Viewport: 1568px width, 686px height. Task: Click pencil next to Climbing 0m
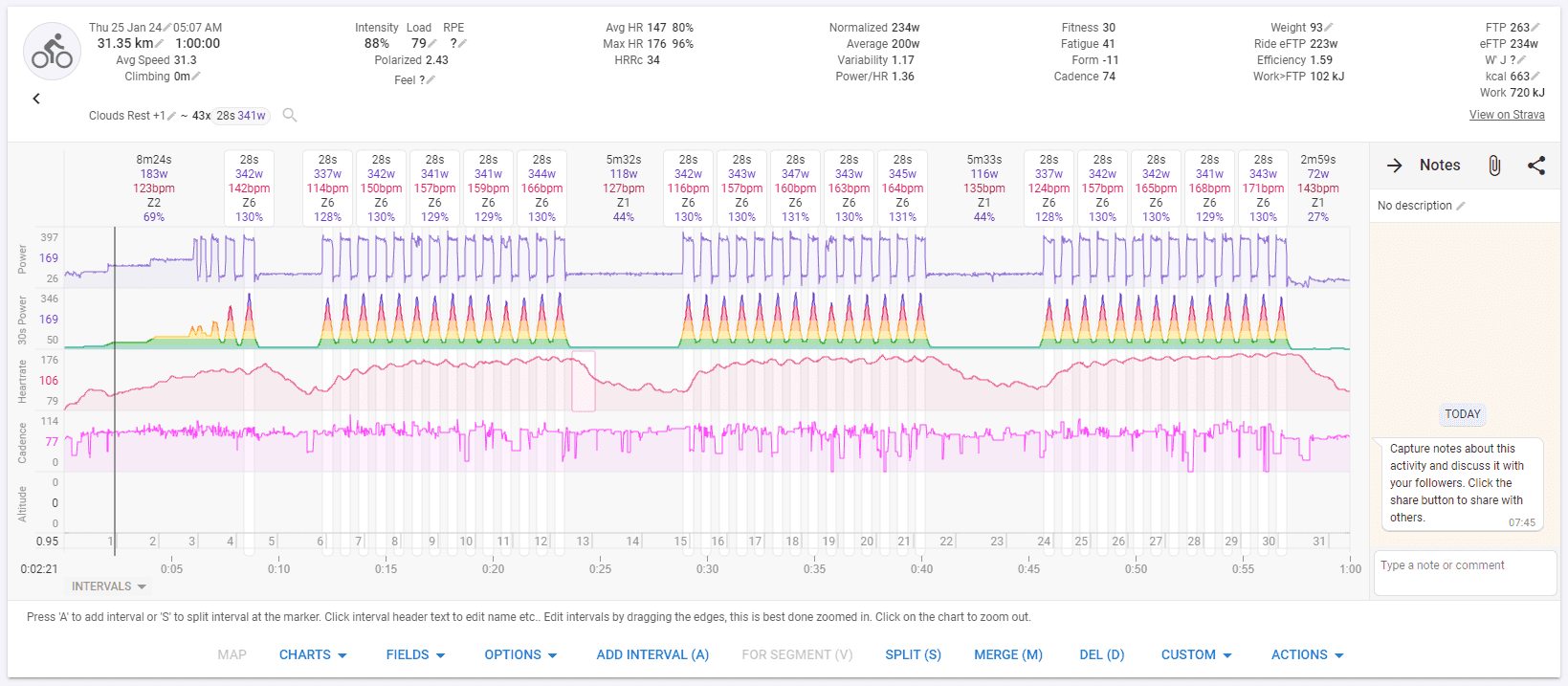pyautogui.click(x=196, y=77)
